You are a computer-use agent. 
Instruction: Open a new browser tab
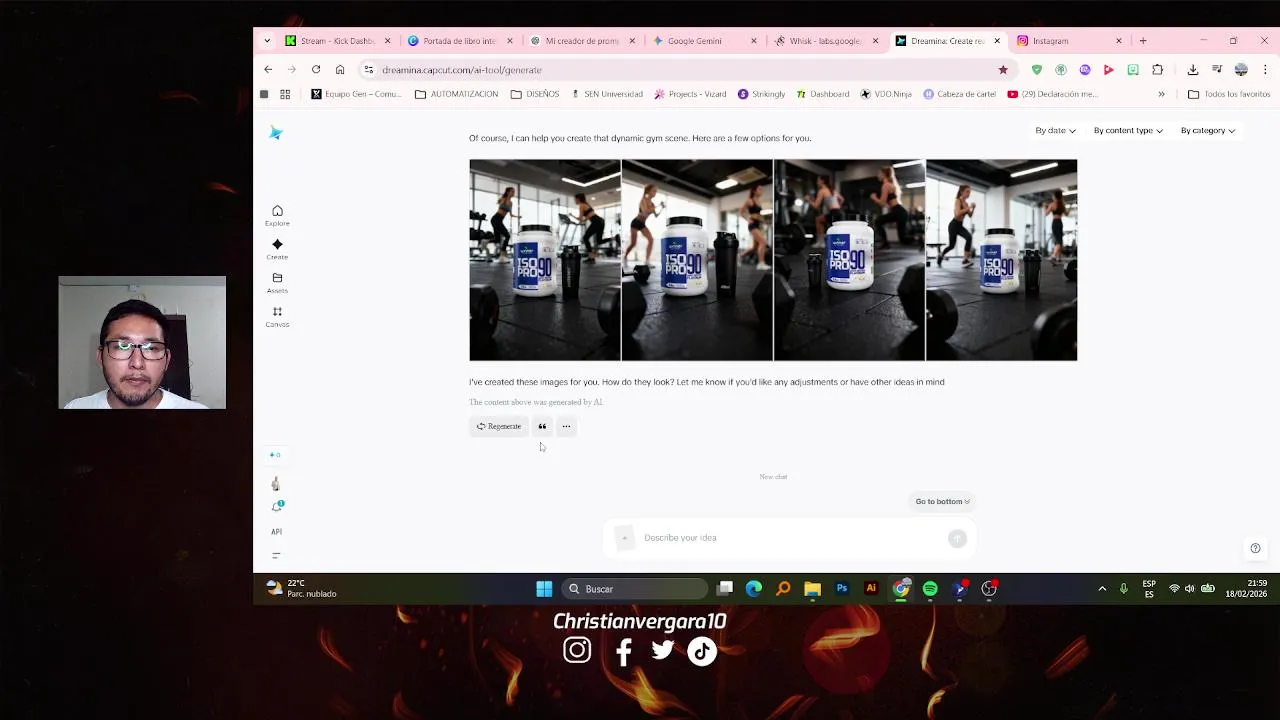coord(1143,41)
